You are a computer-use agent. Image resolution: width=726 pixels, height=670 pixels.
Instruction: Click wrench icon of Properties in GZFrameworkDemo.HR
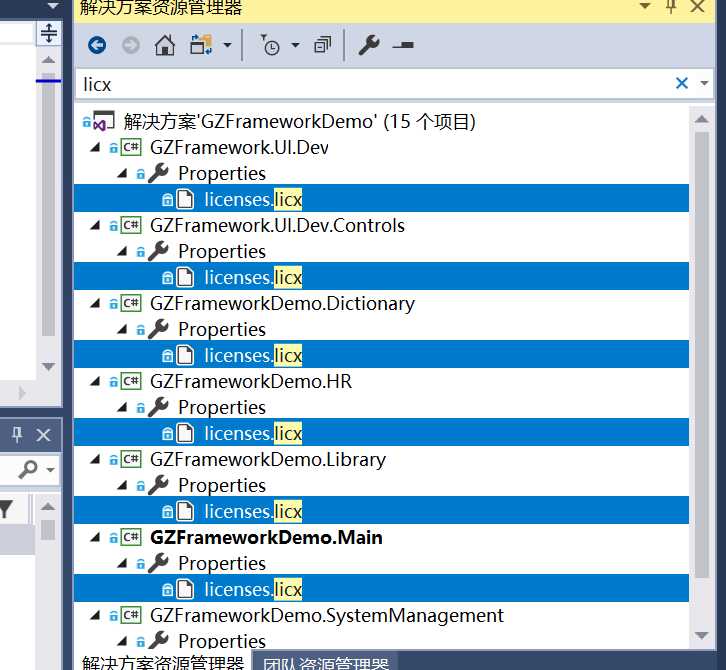(x=158, y=407)
